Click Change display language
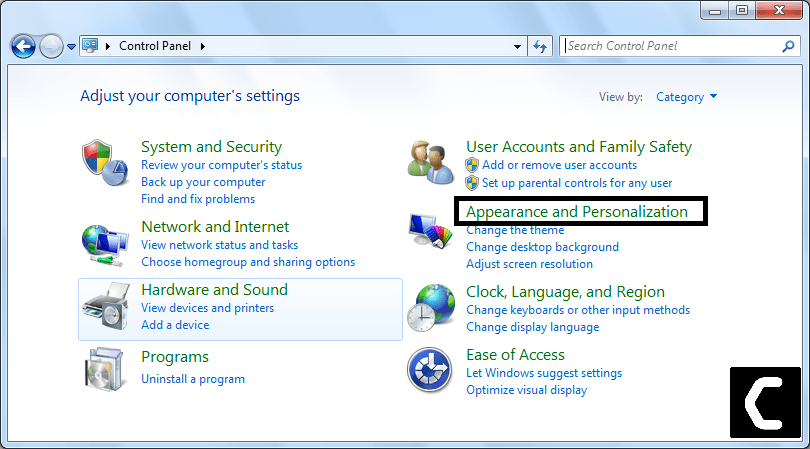810x449 pixels. click(x=533, y=327)
